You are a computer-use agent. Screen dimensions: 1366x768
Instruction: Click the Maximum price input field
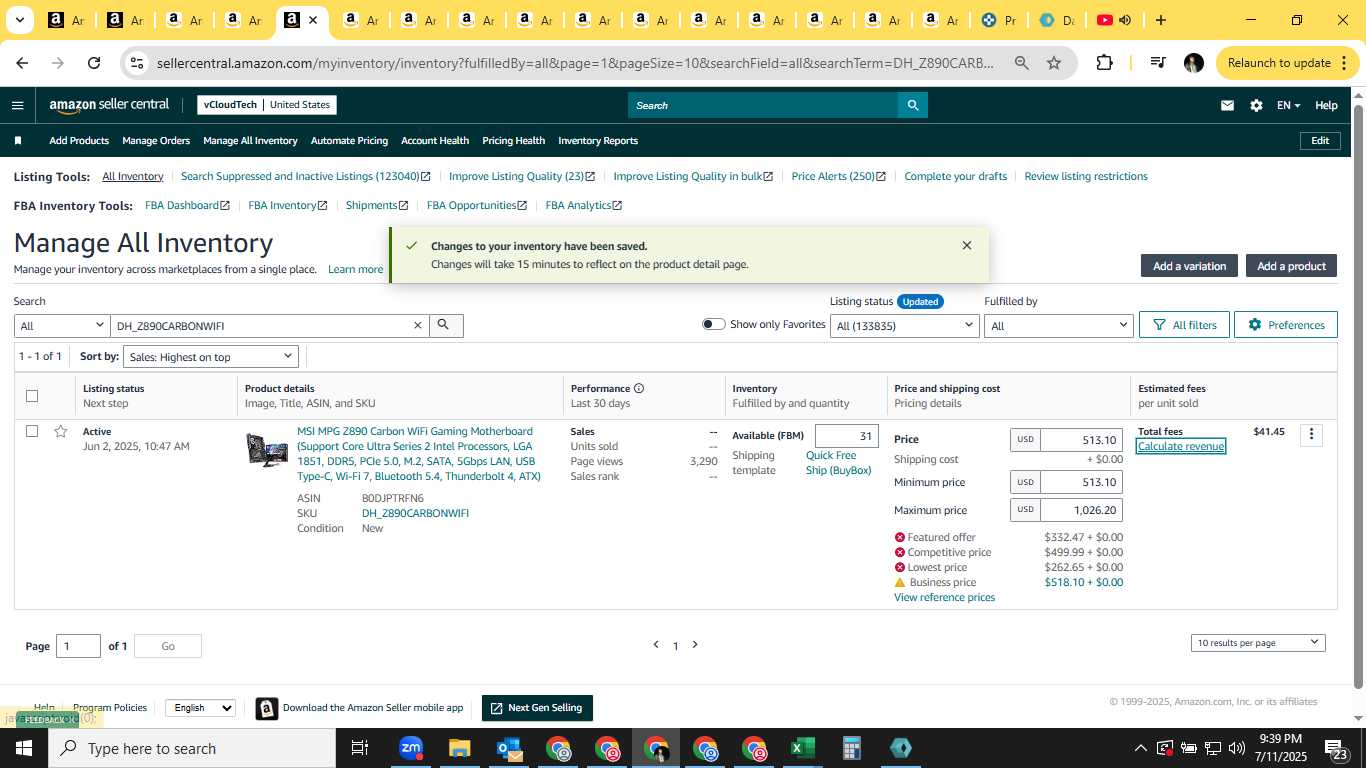click(1081, 510)
